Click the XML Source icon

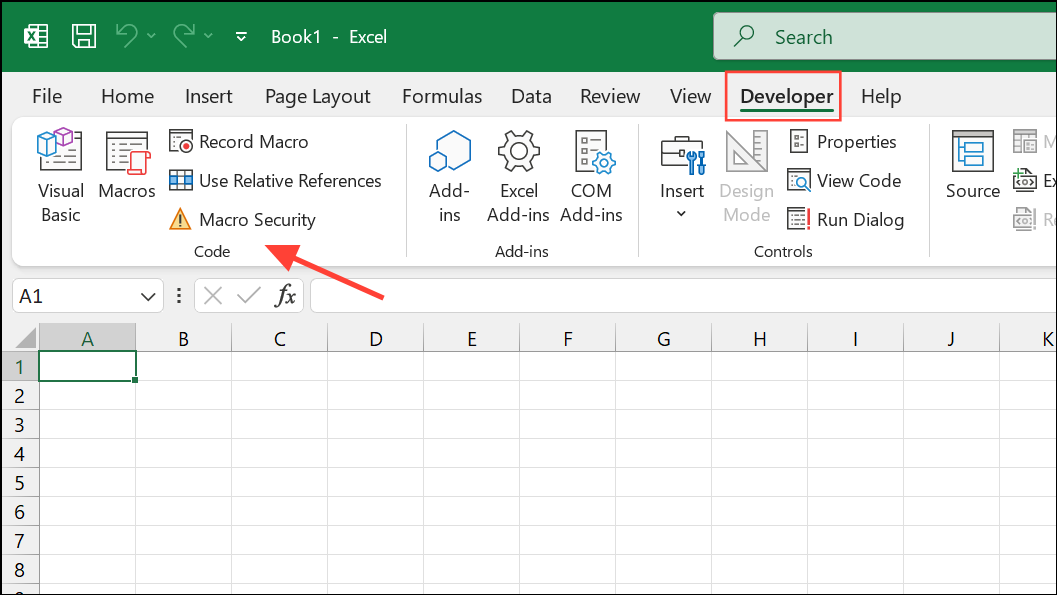(972, 165)
